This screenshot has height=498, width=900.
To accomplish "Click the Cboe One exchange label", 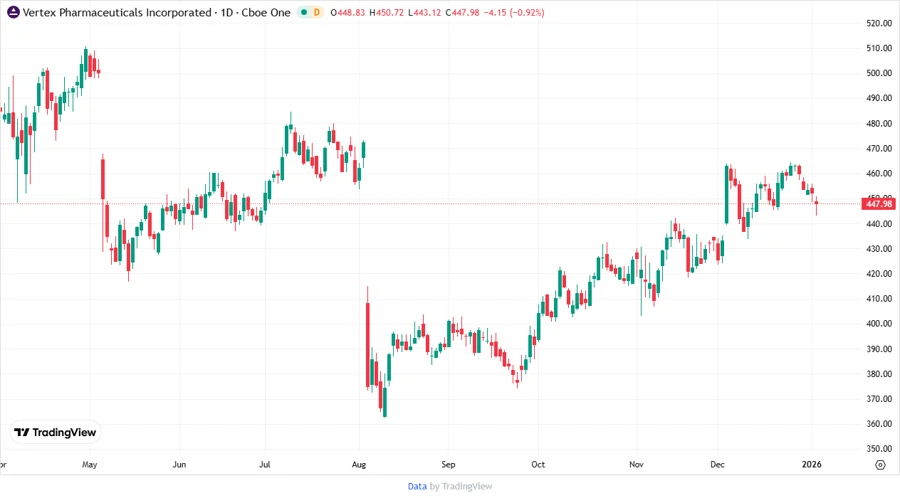I will [x=266, y=12].
